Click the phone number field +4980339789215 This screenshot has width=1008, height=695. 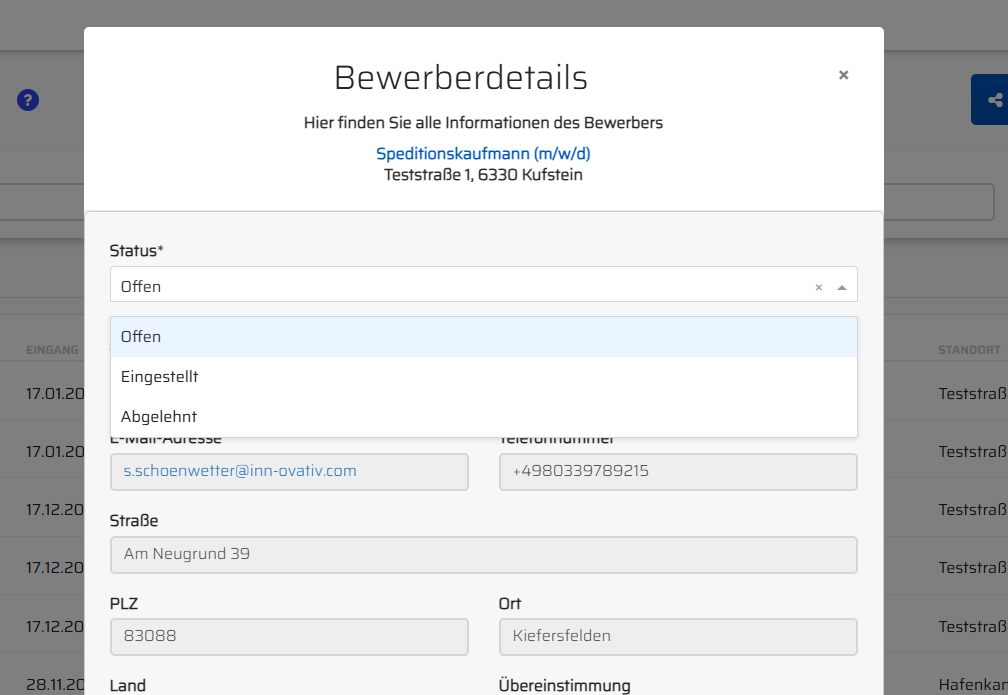click(x=678, y=472)
